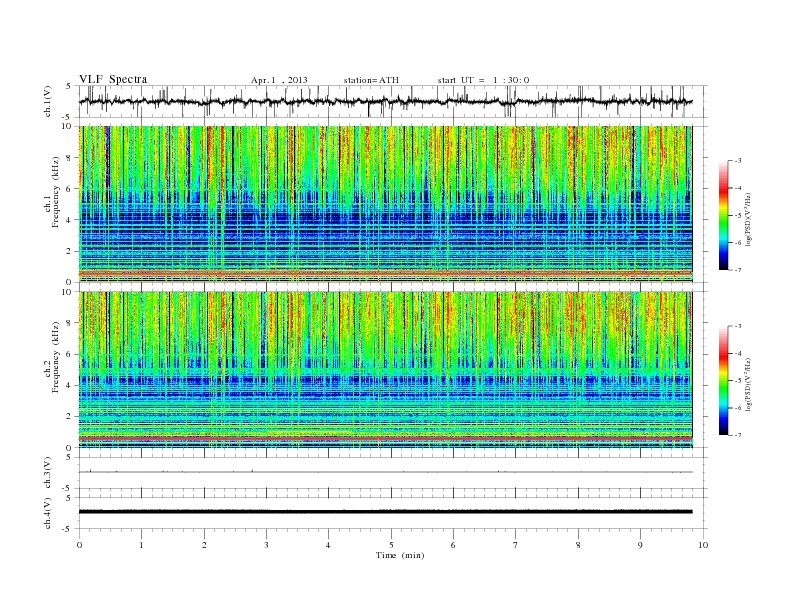Click the ch.2 spectrogram color scale bar
The height and width of the screenshot is (612, 792).
coord(723,381)
